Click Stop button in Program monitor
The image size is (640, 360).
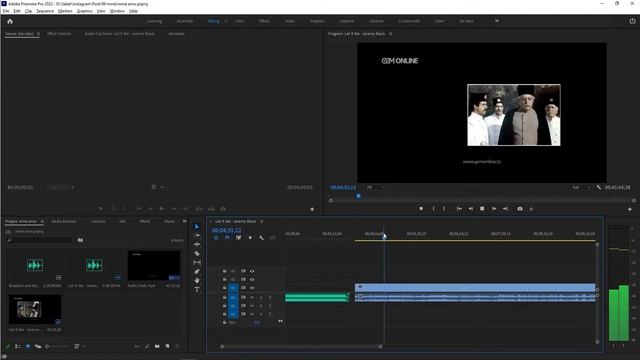coord(482,209)
